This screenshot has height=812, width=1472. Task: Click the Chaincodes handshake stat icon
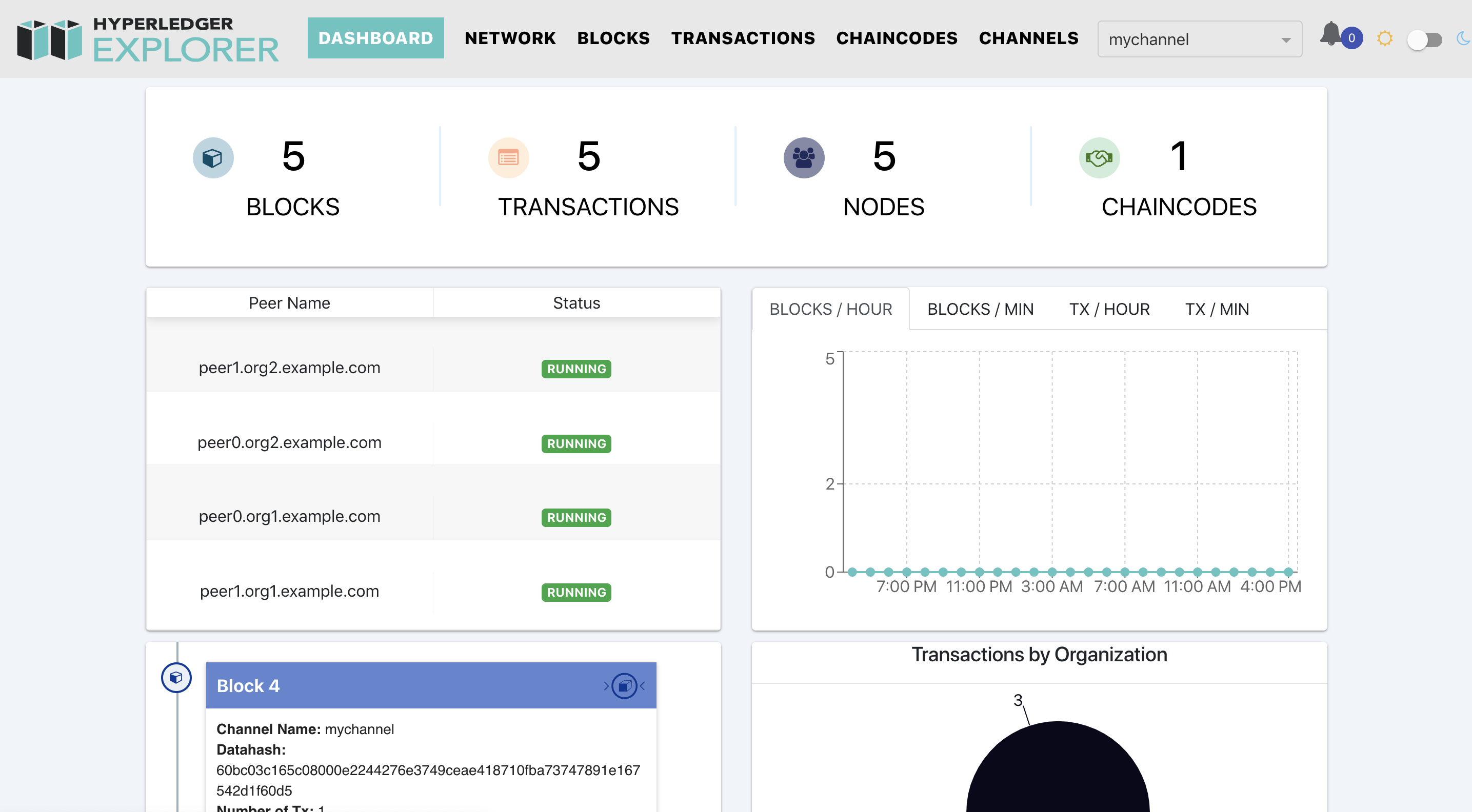click(1099, 157)
